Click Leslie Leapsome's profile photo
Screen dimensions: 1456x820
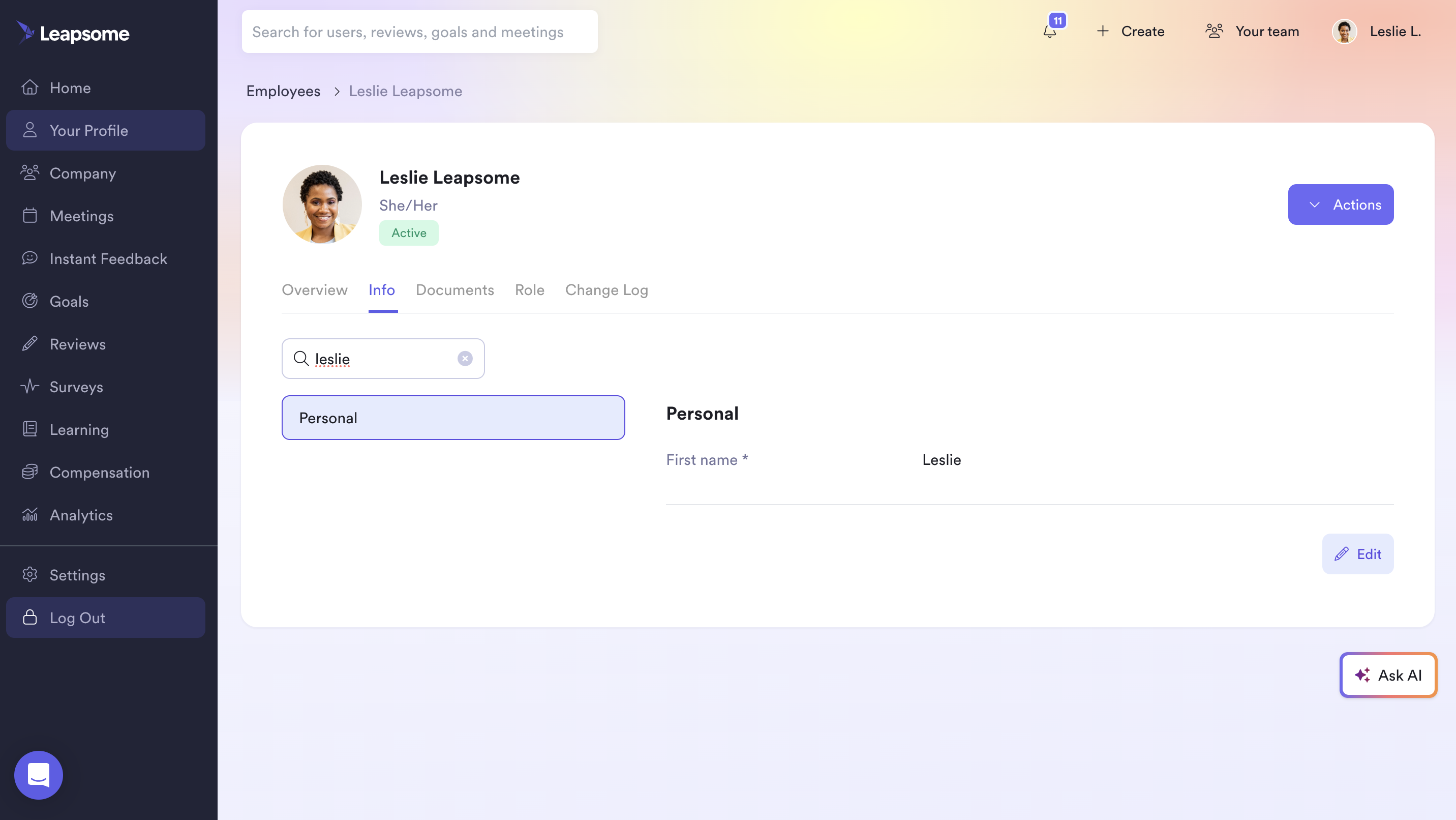click(x=322, y=204)
